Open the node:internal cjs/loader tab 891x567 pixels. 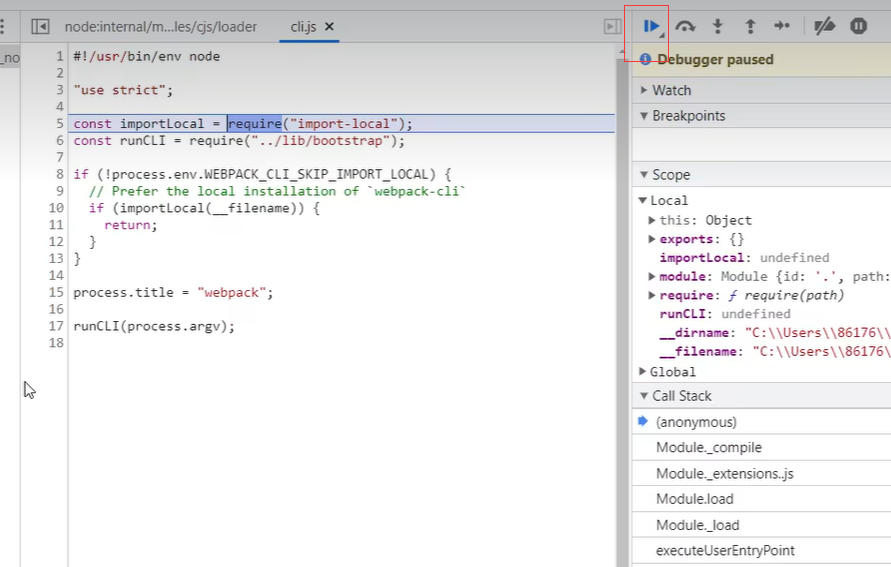[161, 26]
